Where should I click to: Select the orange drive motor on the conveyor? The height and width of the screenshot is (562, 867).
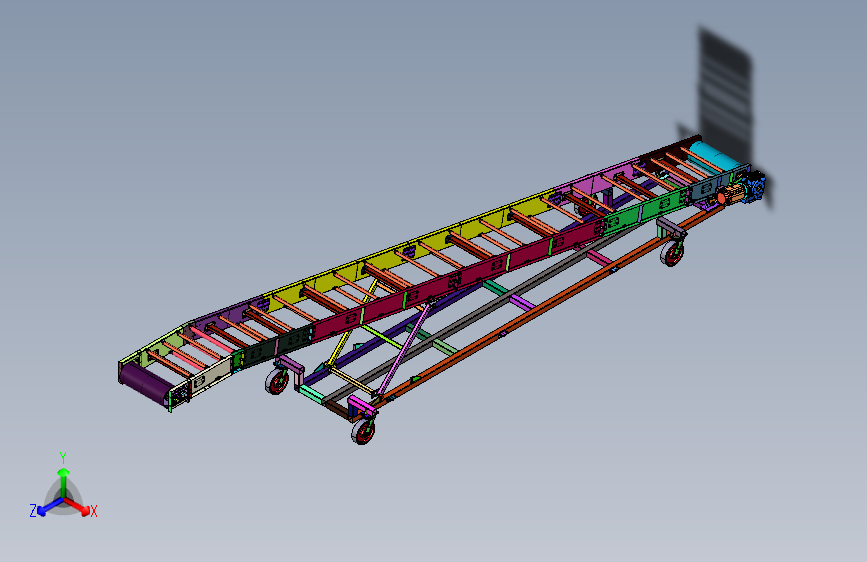click(x=731, y=195)
